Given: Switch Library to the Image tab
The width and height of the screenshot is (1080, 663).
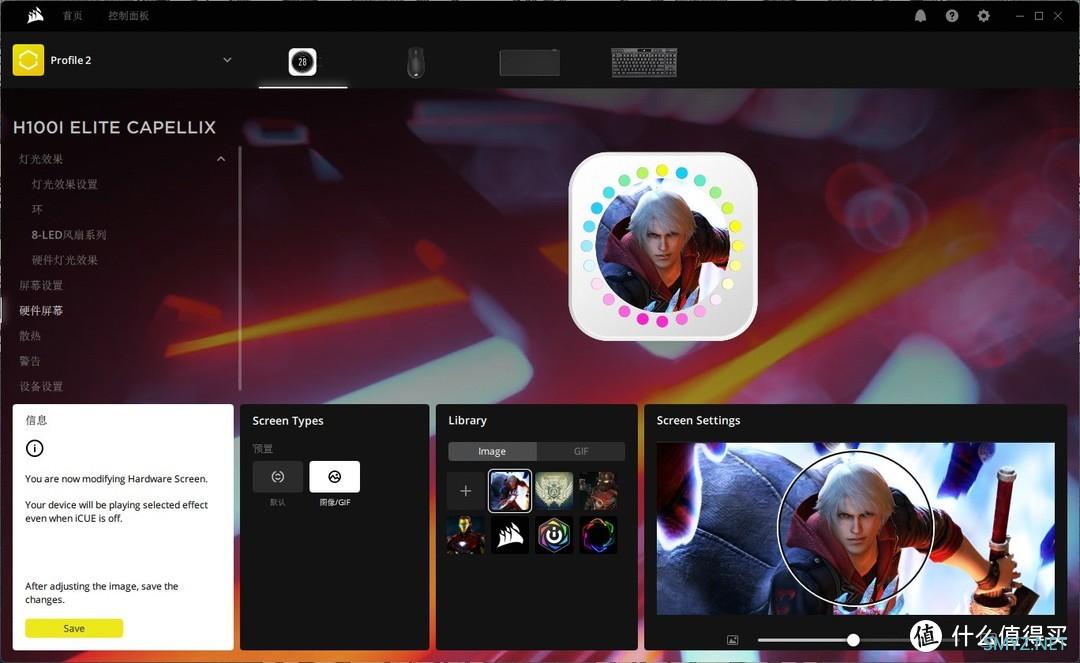Looking at the screenshot, I should 492,451.
